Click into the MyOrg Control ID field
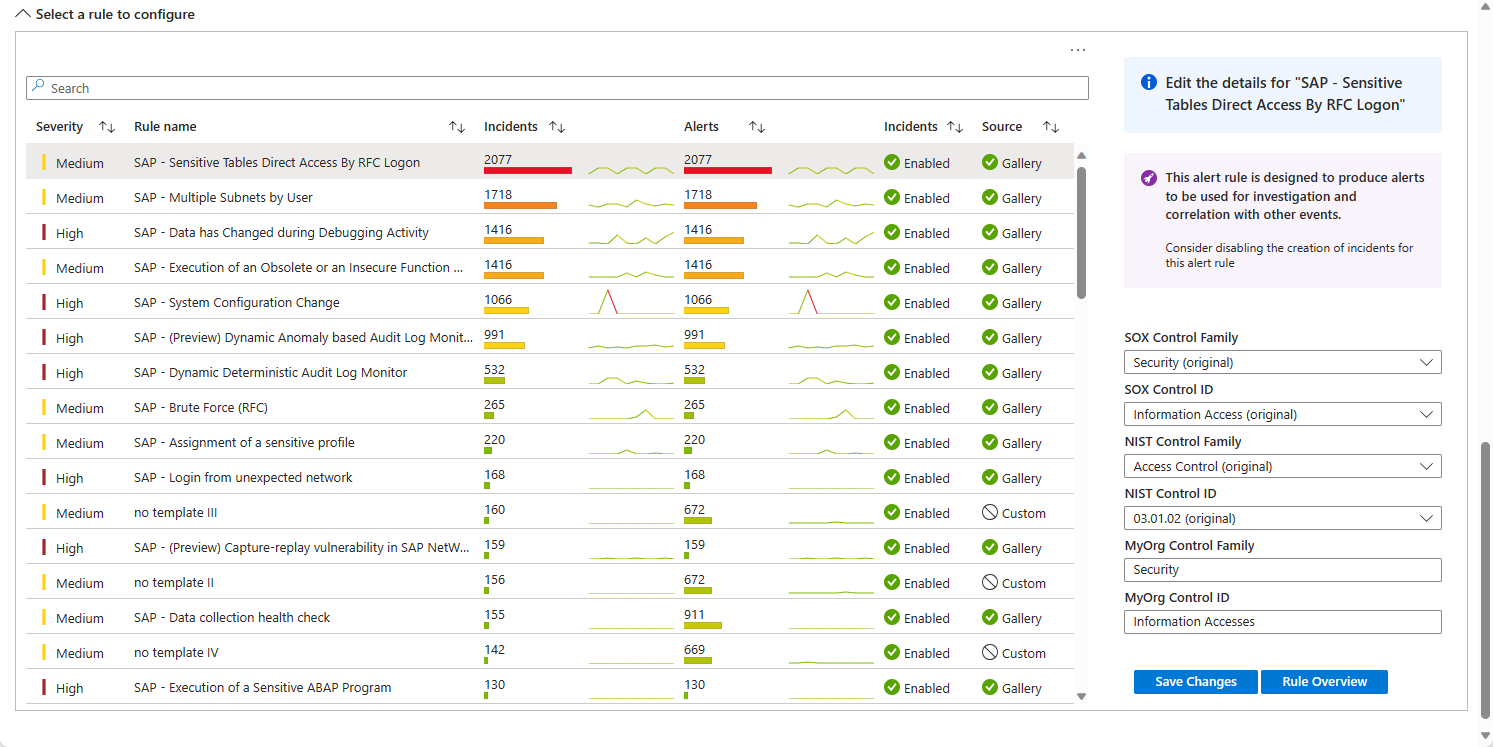The width and height of the screenshot is (1493, 747). coord(1282,622)
